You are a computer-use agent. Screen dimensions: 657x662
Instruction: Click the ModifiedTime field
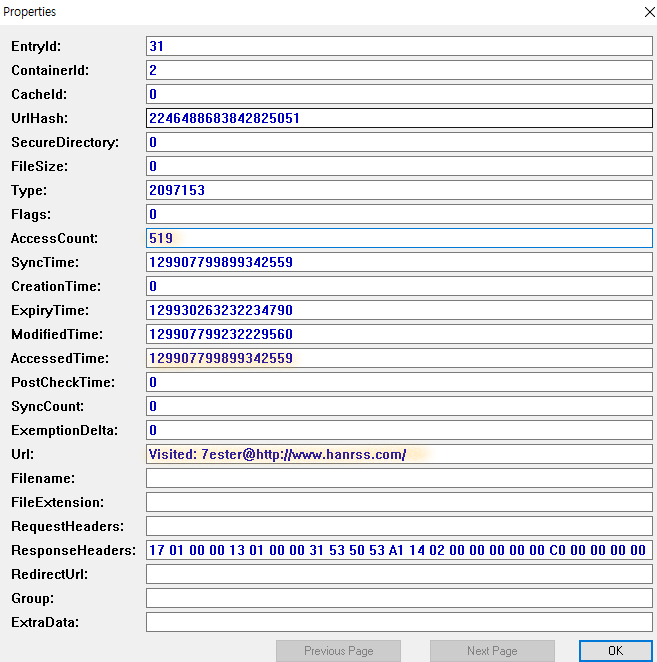point(399,334)
